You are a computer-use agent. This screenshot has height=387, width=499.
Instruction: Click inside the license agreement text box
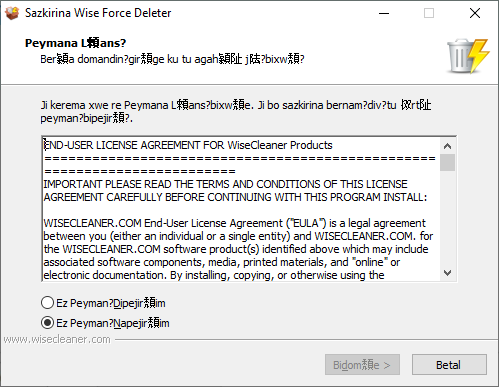241,209
